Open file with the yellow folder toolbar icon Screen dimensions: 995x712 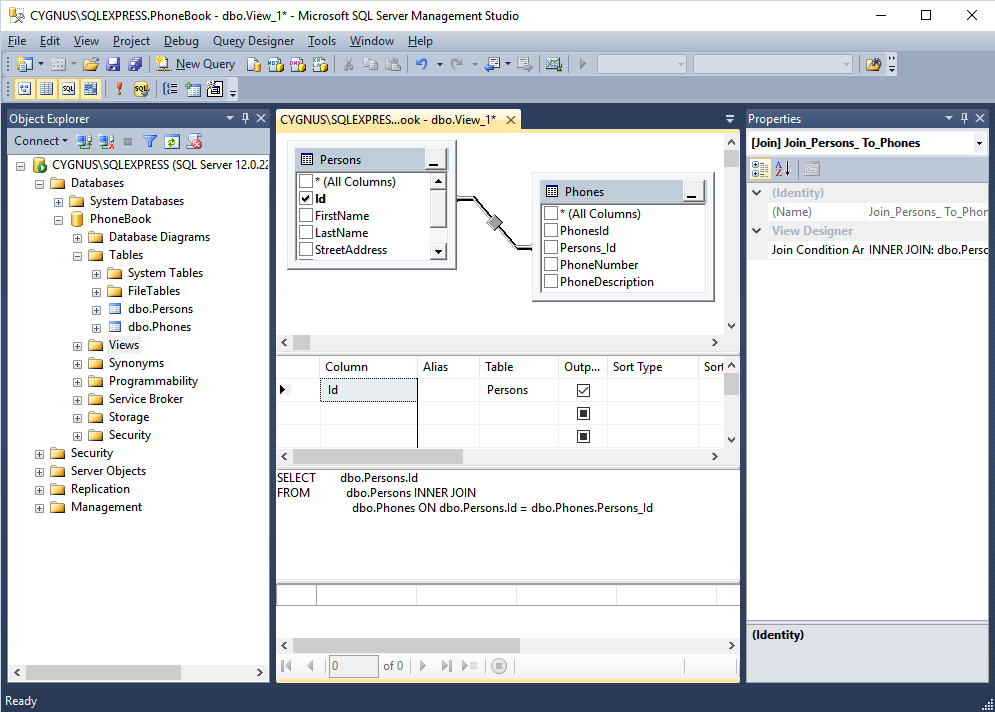pos(91,64)
